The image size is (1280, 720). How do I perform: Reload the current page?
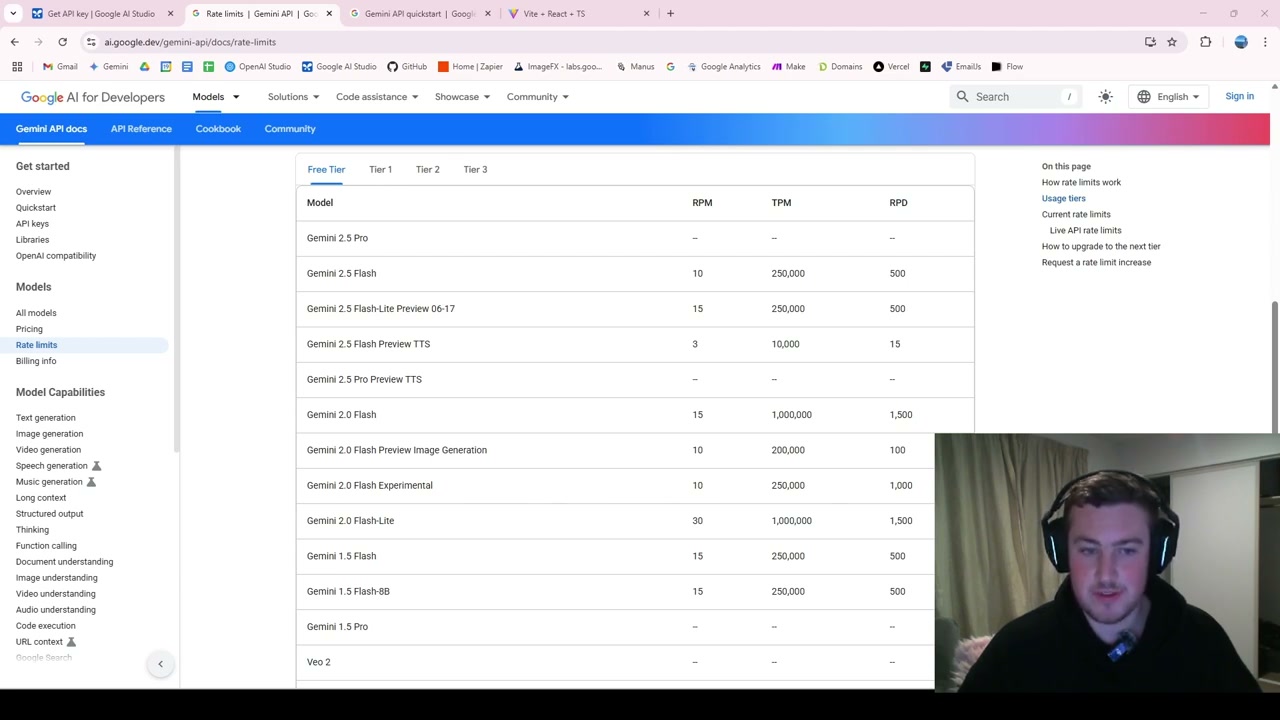62,42
